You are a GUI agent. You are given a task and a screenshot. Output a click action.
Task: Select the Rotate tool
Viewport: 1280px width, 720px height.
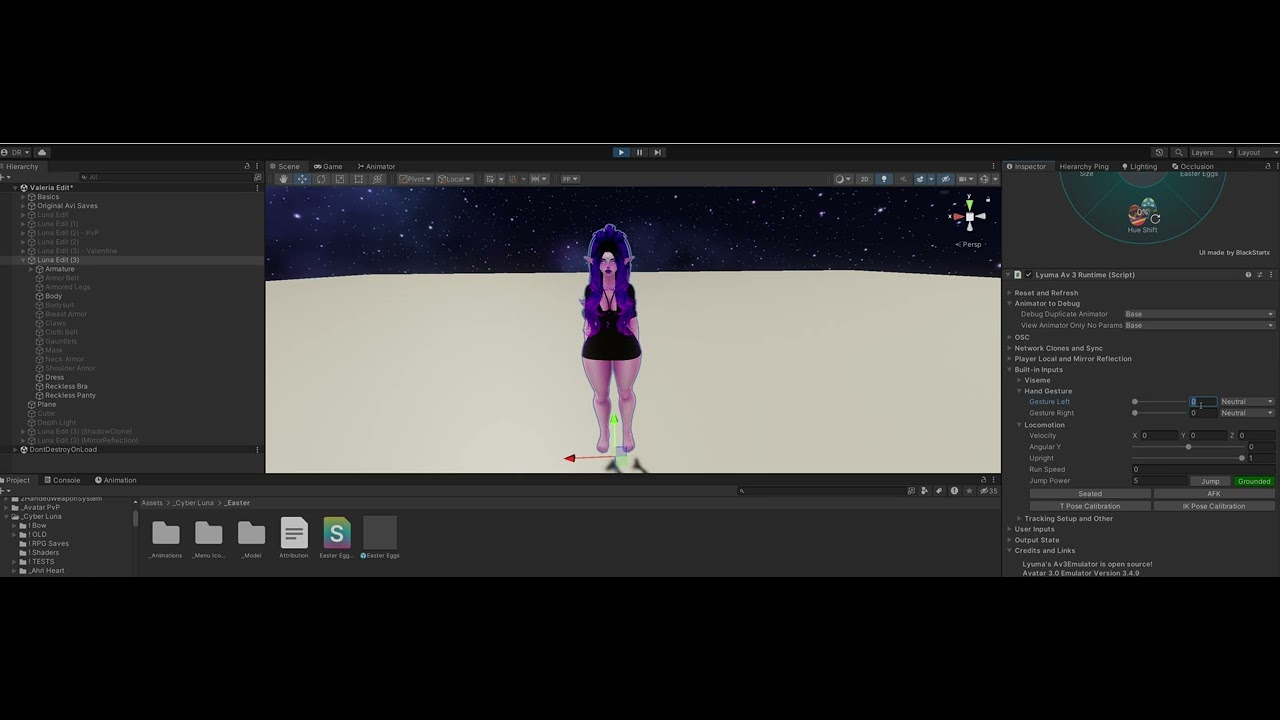(321, 179)
